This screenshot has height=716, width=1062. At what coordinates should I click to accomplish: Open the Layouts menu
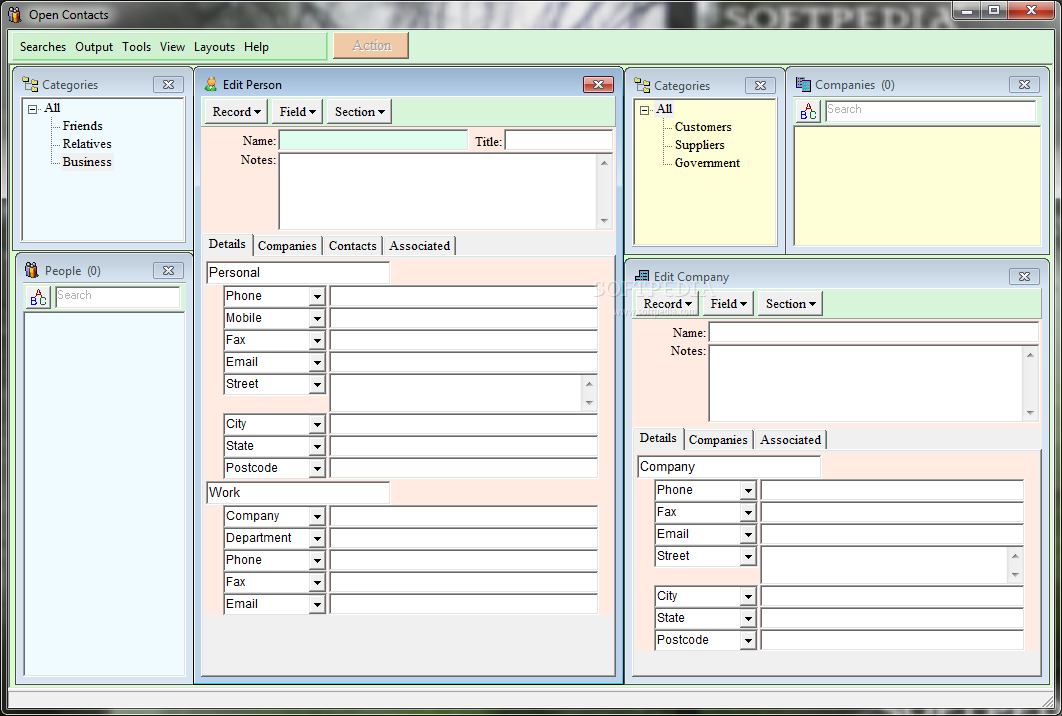click(x=214, y=47)
